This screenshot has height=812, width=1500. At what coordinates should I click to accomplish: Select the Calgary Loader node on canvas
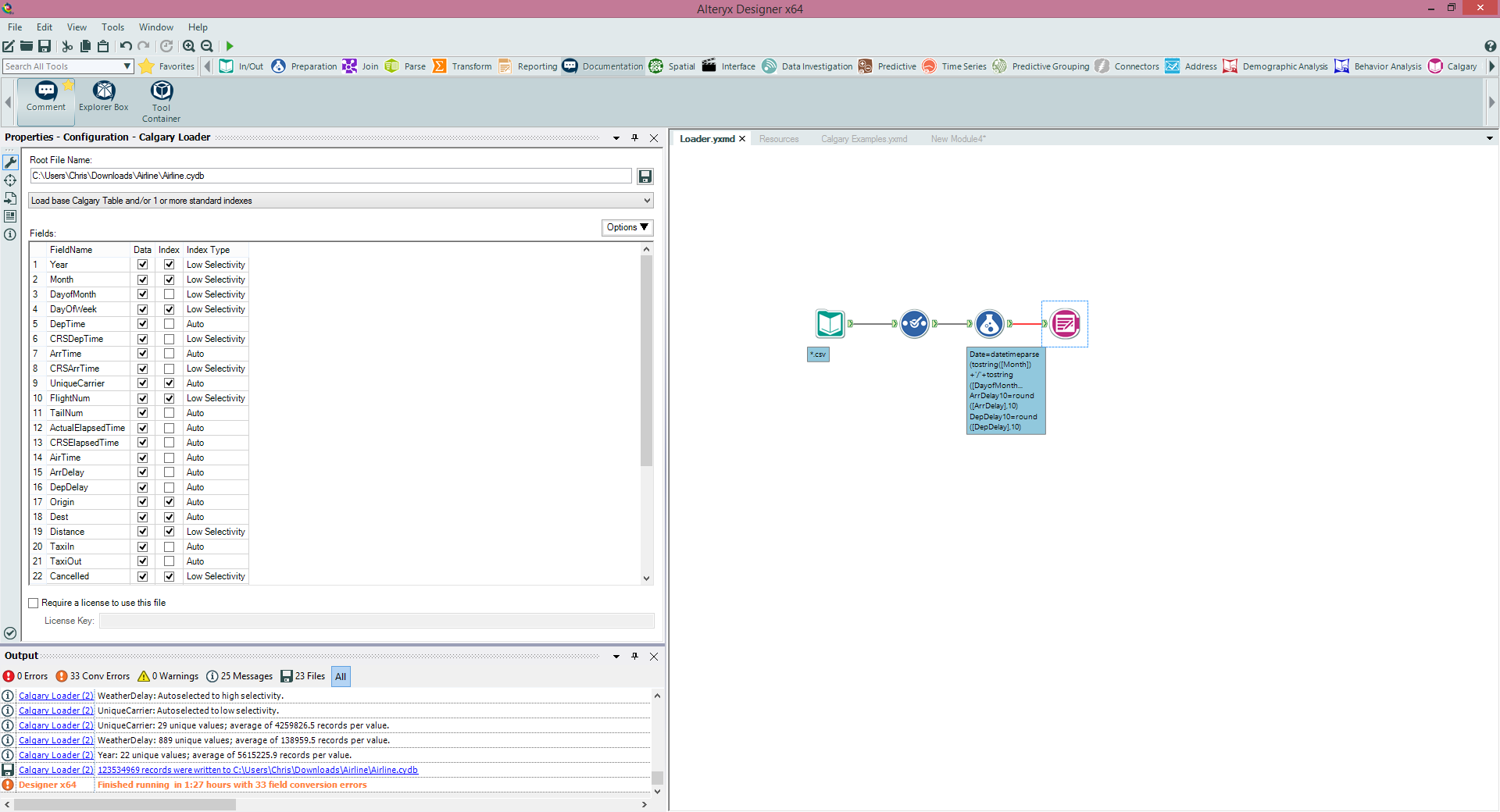tap(1064, 323)
